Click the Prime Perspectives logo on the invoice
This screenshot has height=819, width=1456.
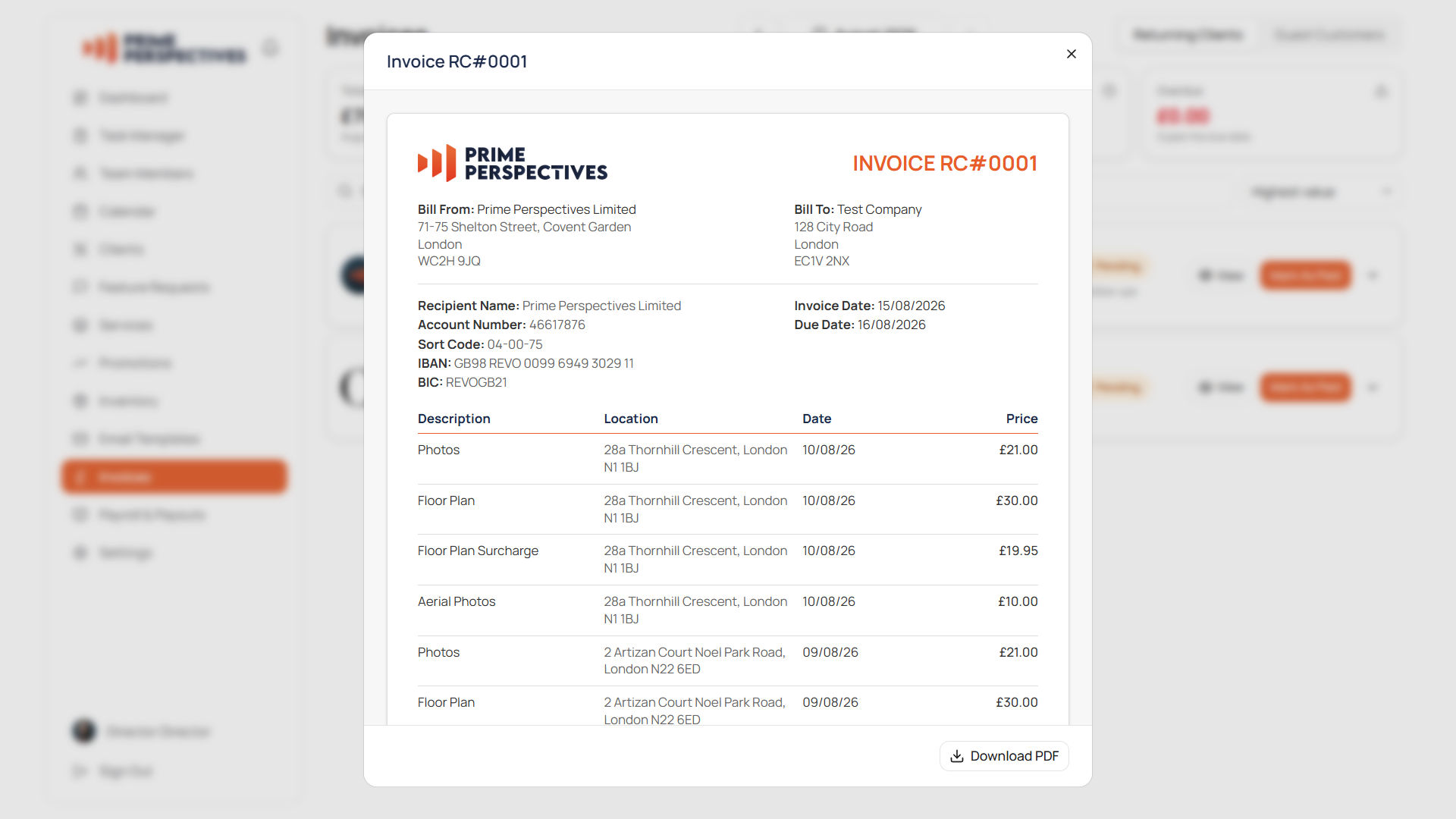(513, 163)
